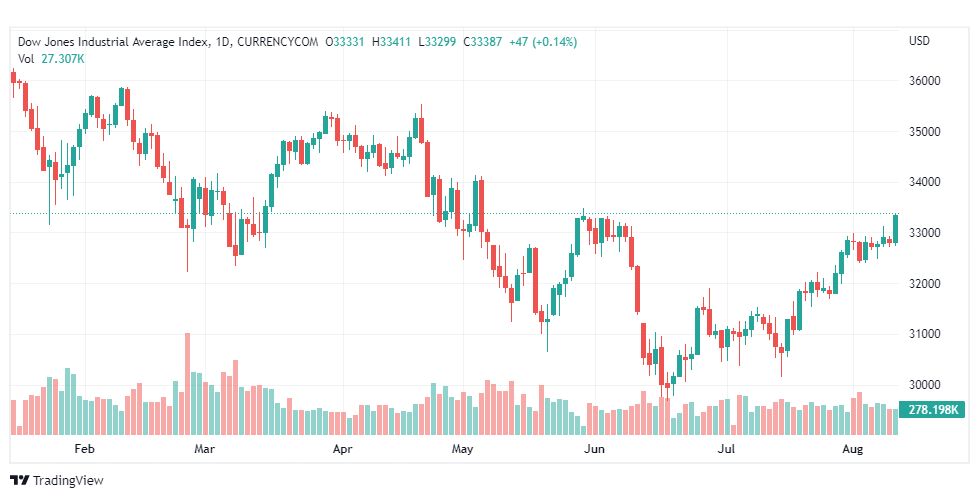Select the May marker on time axis
Image resolution: width=979 pixels, height=498 pixels.
point(461,449)
